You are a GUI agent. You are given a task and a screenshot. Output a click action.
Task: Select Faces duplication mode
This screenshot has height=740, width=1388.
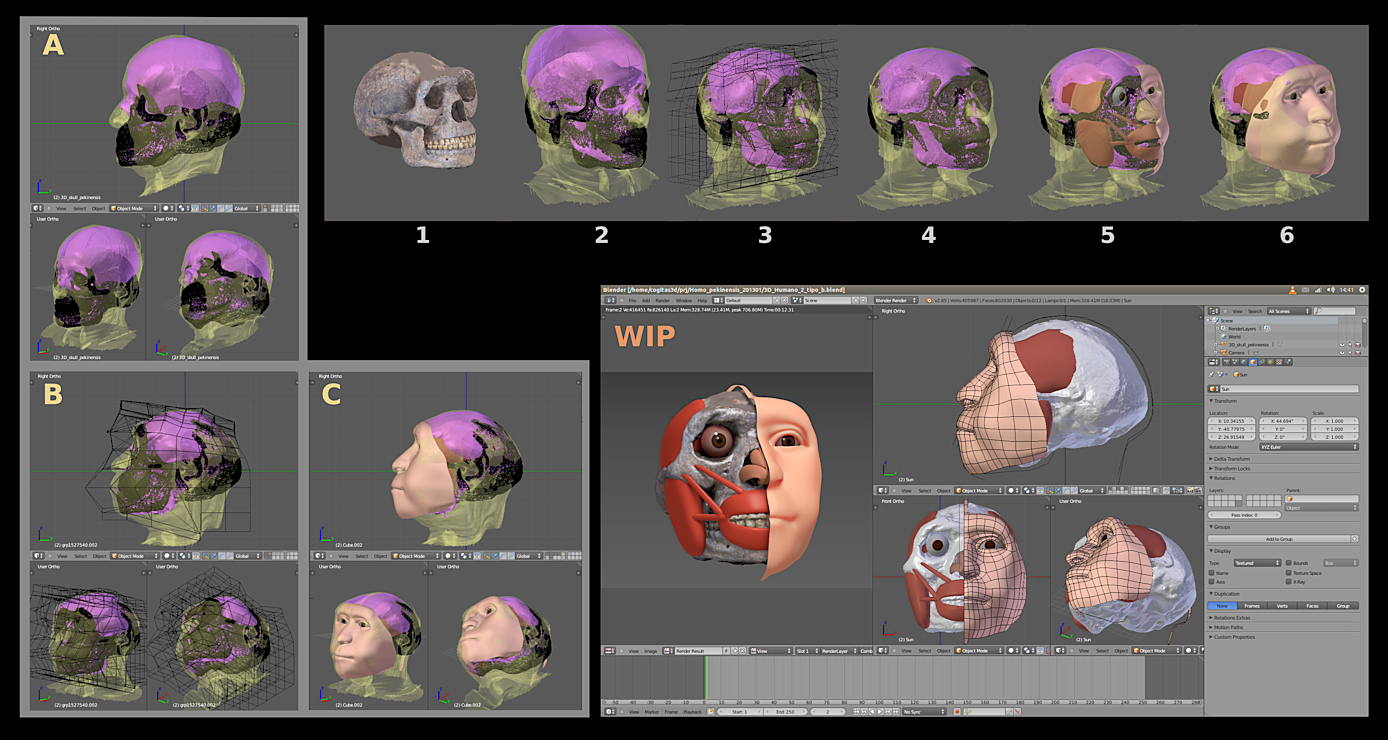point(1312,606)
